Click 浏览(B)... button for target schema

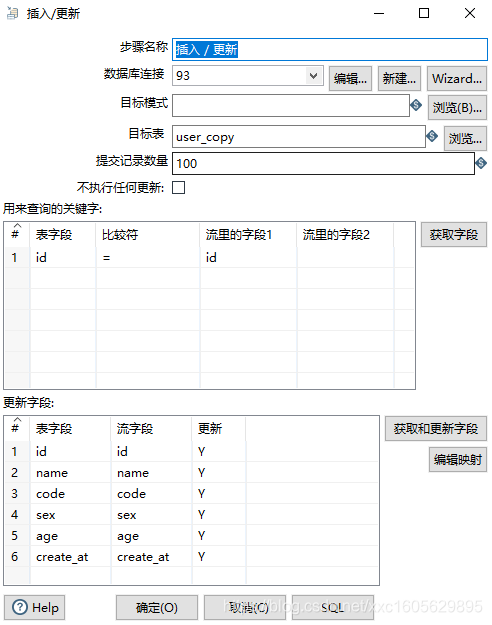click(457, 108)
